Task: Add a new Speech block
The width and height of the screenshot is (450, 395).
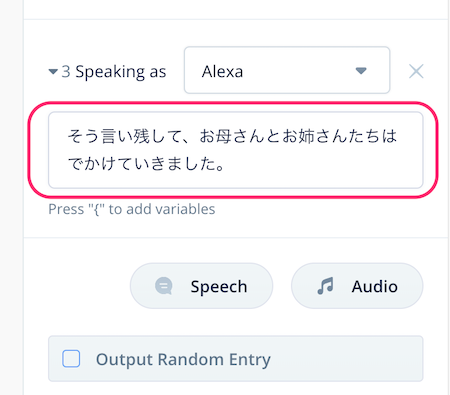Action: [x=201, y=286]
